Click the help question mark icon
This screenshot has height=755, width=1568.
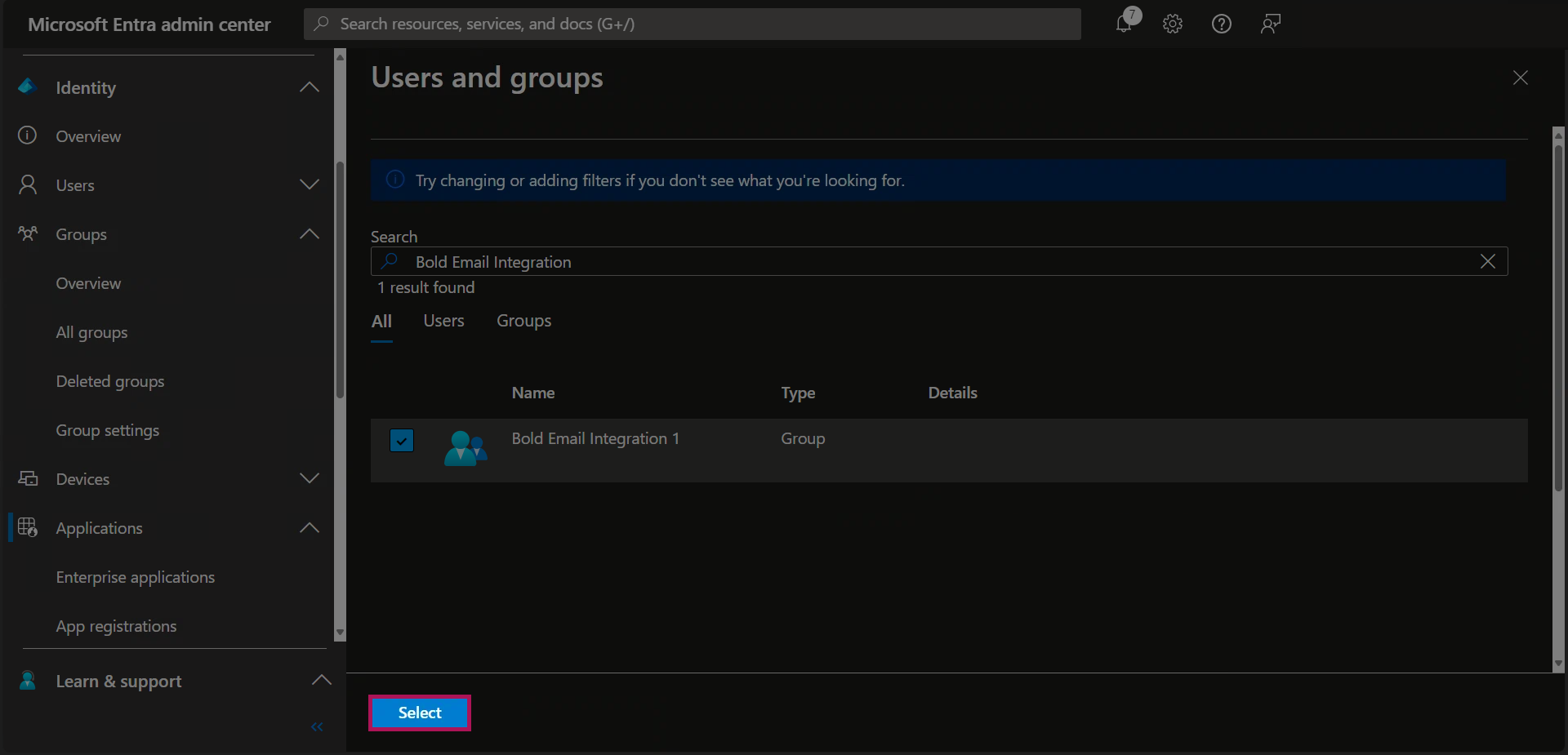(1221, 24)
